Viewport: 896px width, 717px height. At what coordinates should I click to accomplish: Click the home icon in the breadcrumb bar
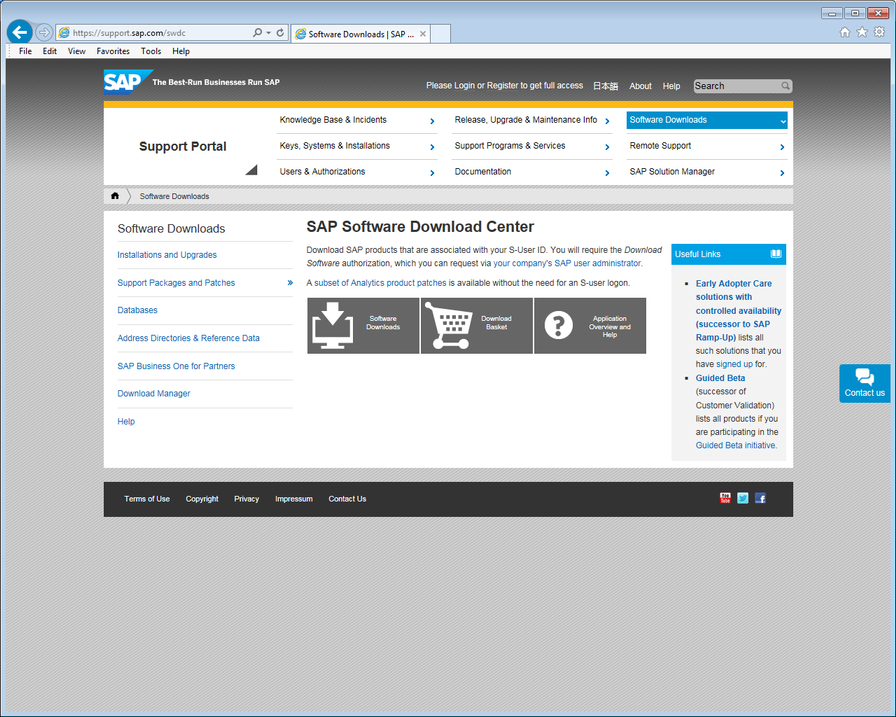pos(115,196)
